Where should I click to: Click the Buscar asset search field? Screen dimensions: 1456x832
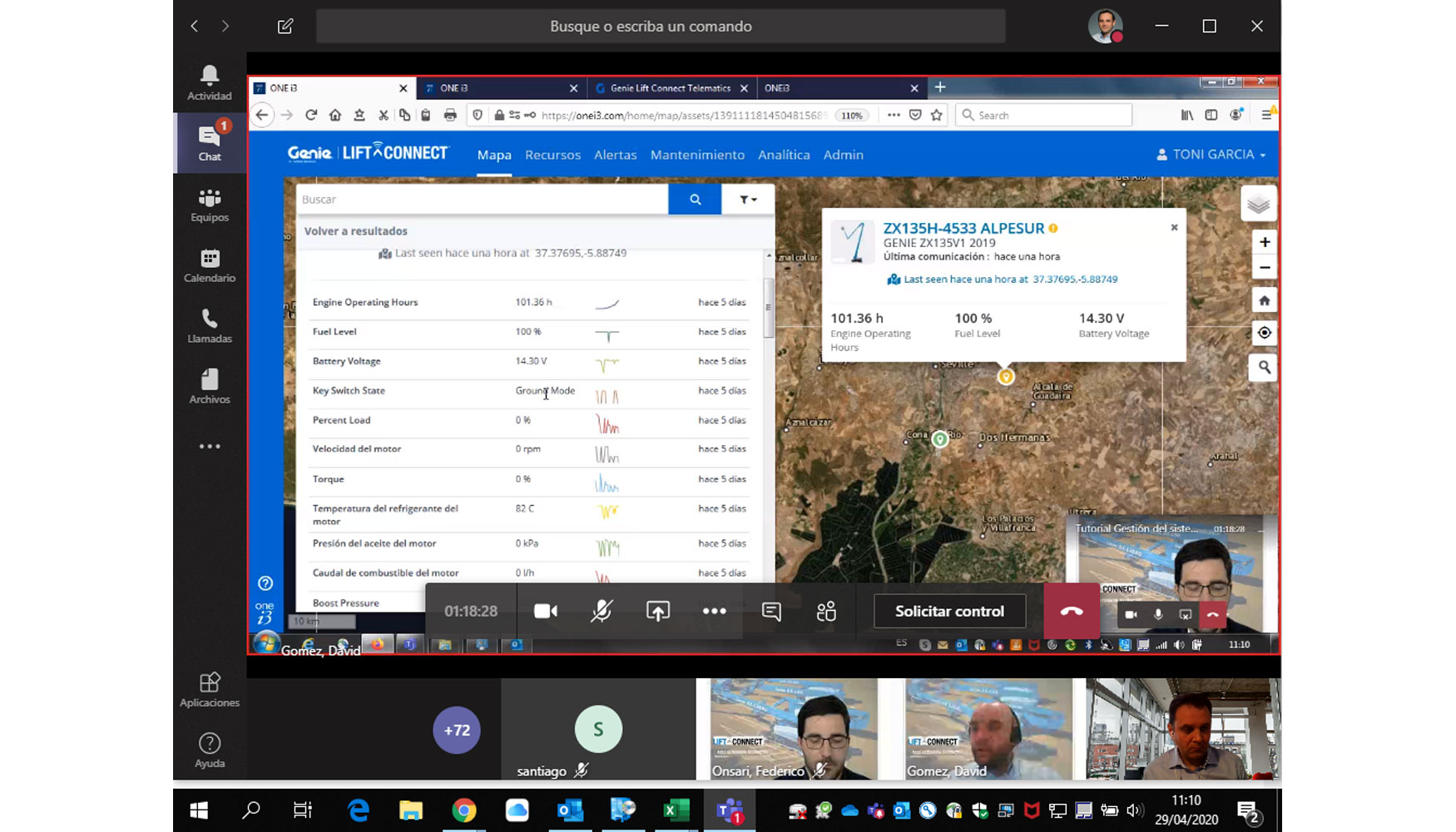(482, 200)
